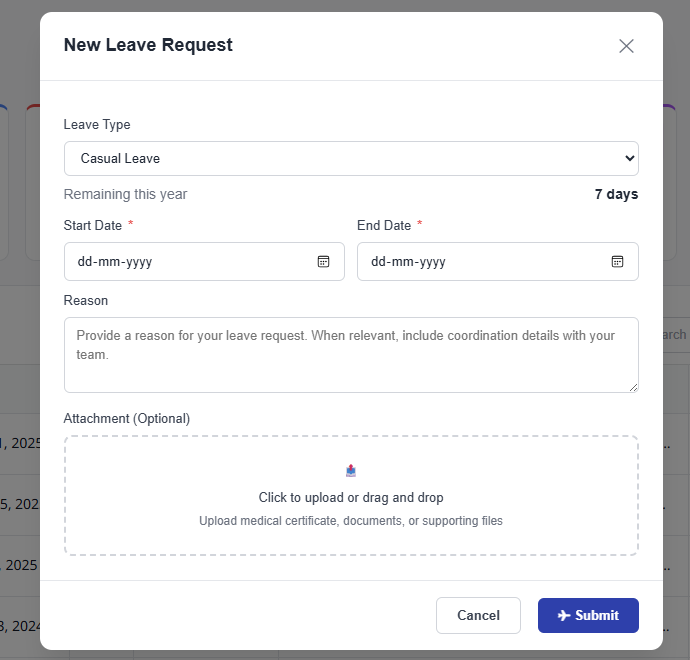
Task: Click into the Reason text area
Action: [350, 354]
